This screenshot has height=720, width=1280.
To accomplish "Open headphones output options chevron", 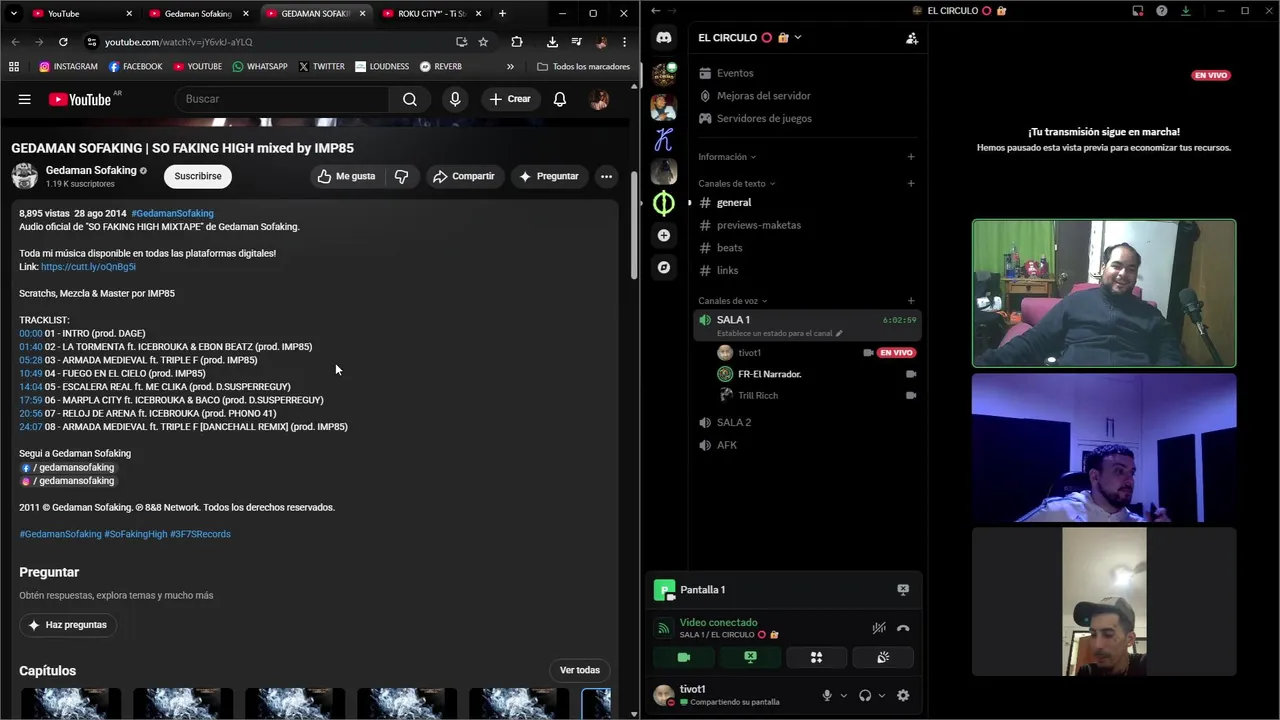I will pos(881,696).
